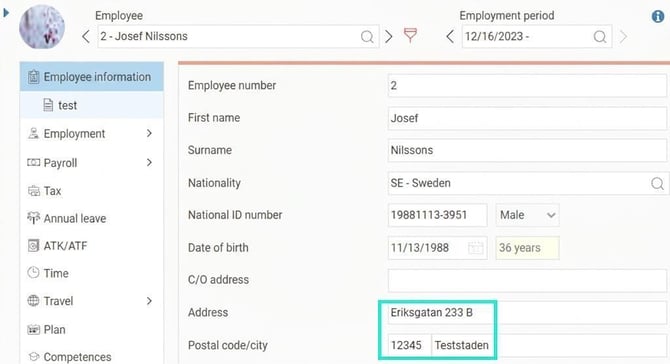Viewport: 670px width, 364px height.
Task: Go to previous employee arrow
Action: click(86, 36)
